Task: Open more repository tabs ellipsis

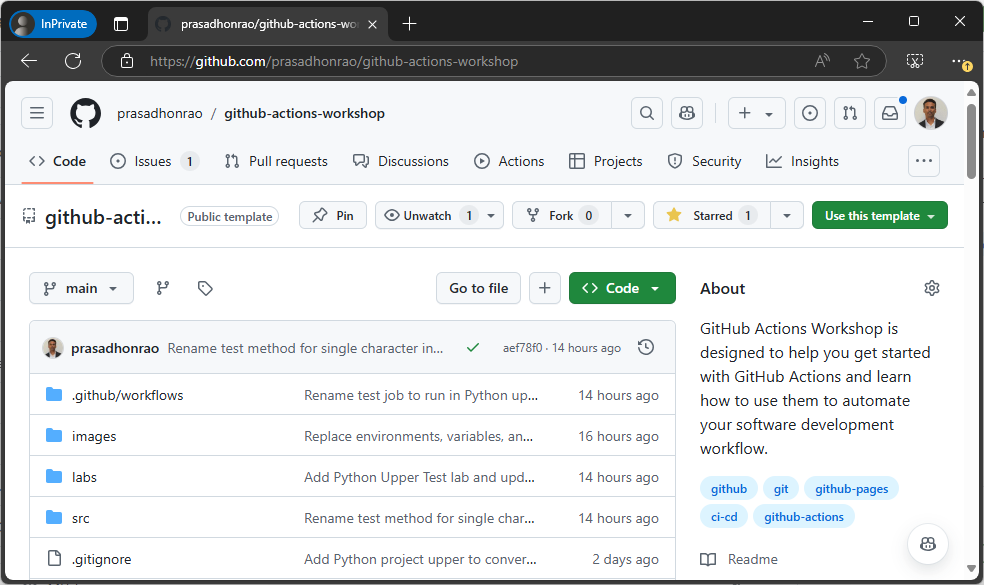Action: (x=924, y=161)
